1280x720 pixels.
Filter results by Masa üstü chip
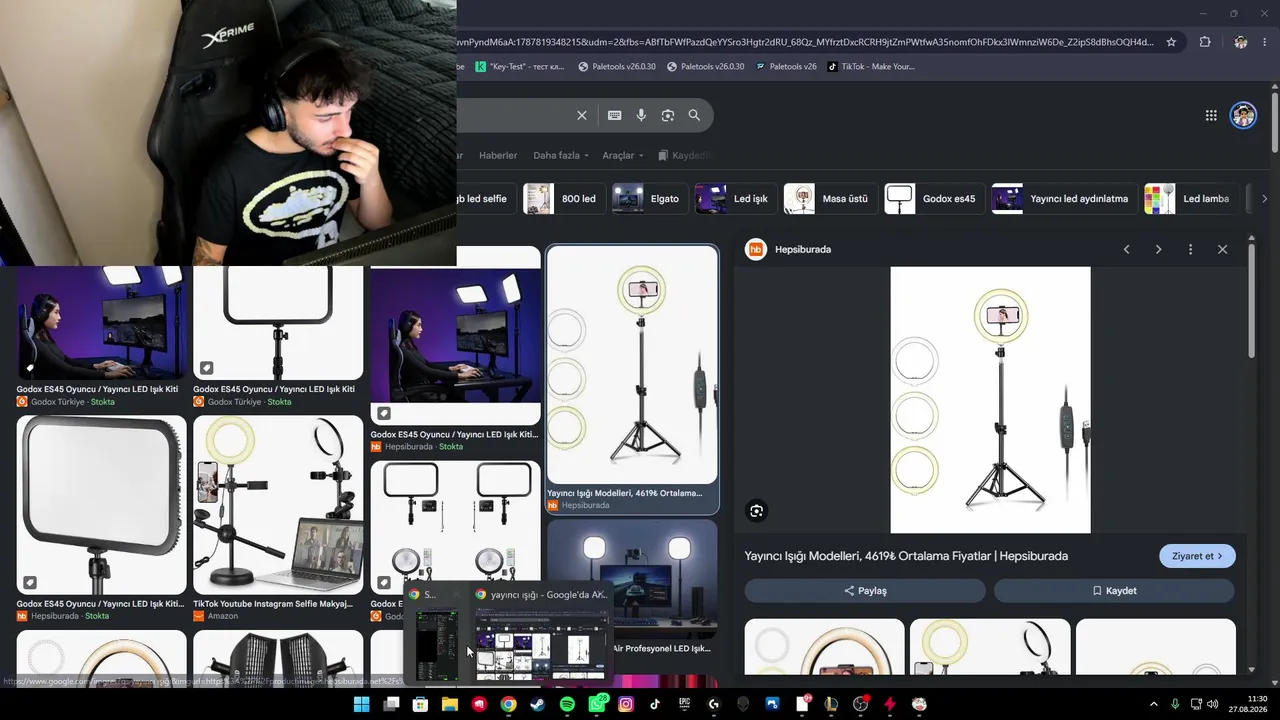pyautogui.click(x=830, y=199)
